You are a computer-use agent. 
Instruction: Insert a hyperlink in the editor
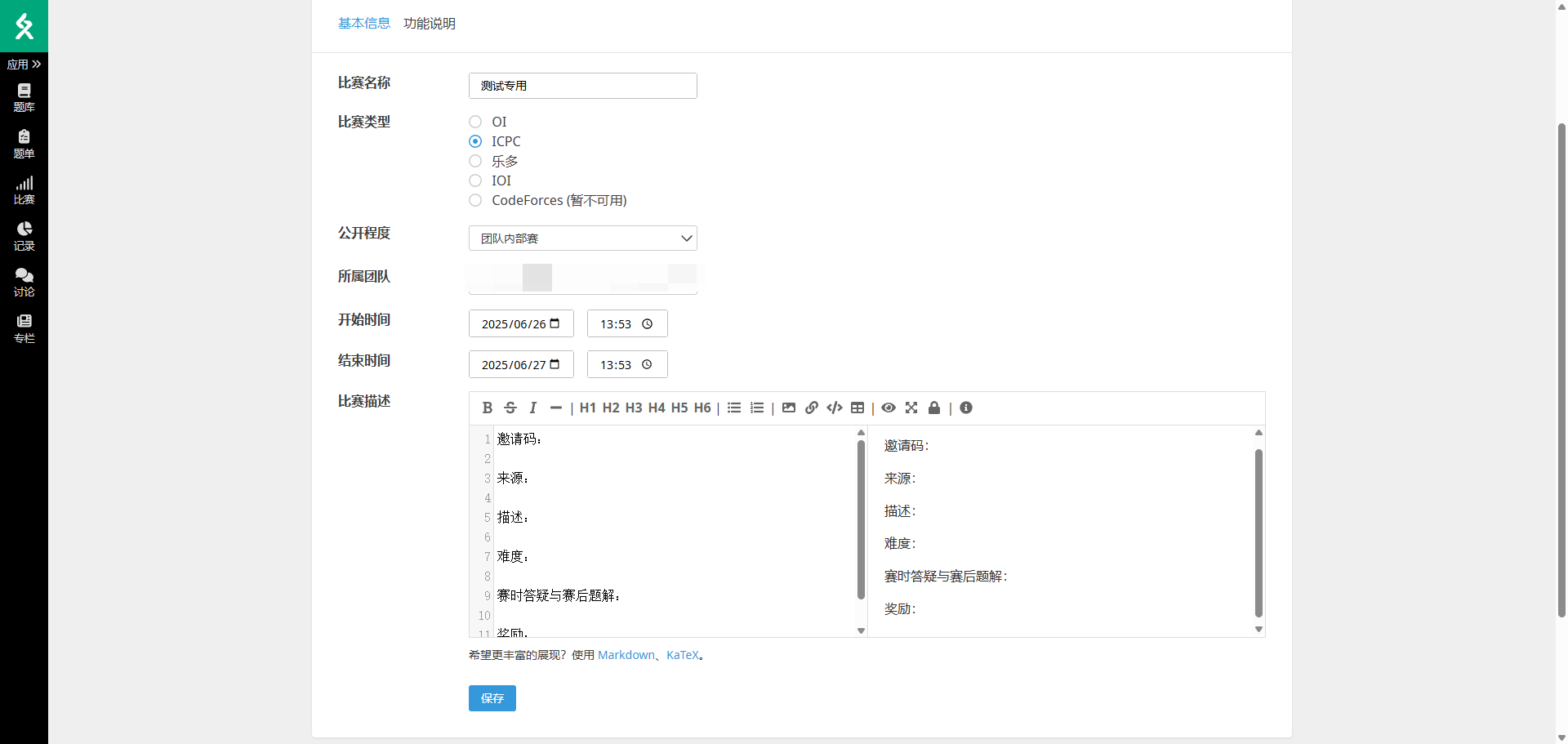pyautogui.click(x=812, y=408)
